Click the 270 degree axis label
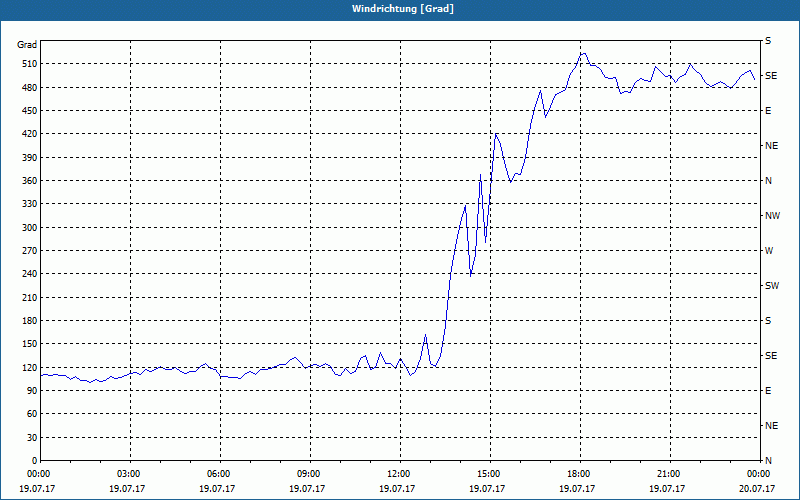This screenshot has height=500, width=800. (29, 251)
